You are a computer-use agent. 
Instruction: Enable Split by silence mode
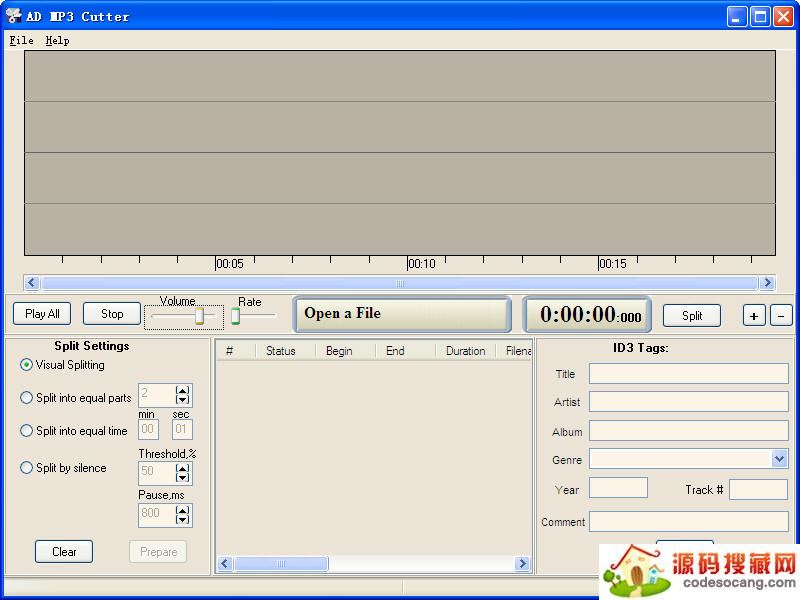(x=27, y=468)
